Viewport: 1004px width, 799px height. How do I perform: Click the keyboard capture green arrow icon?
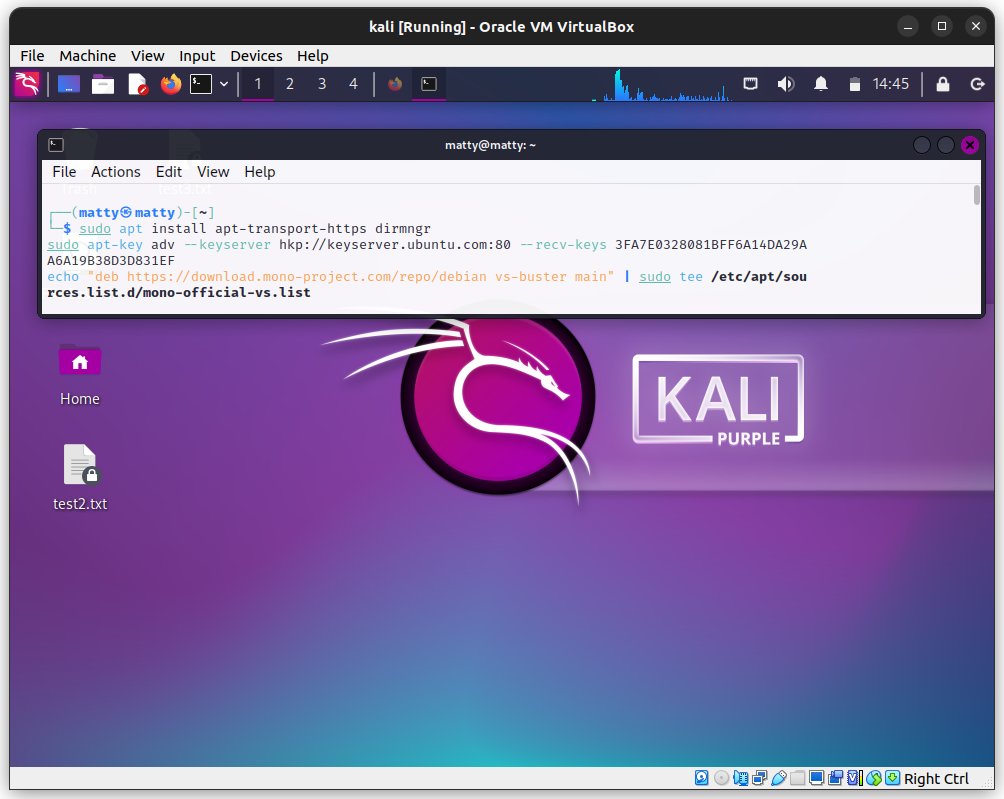pos(893,778)
